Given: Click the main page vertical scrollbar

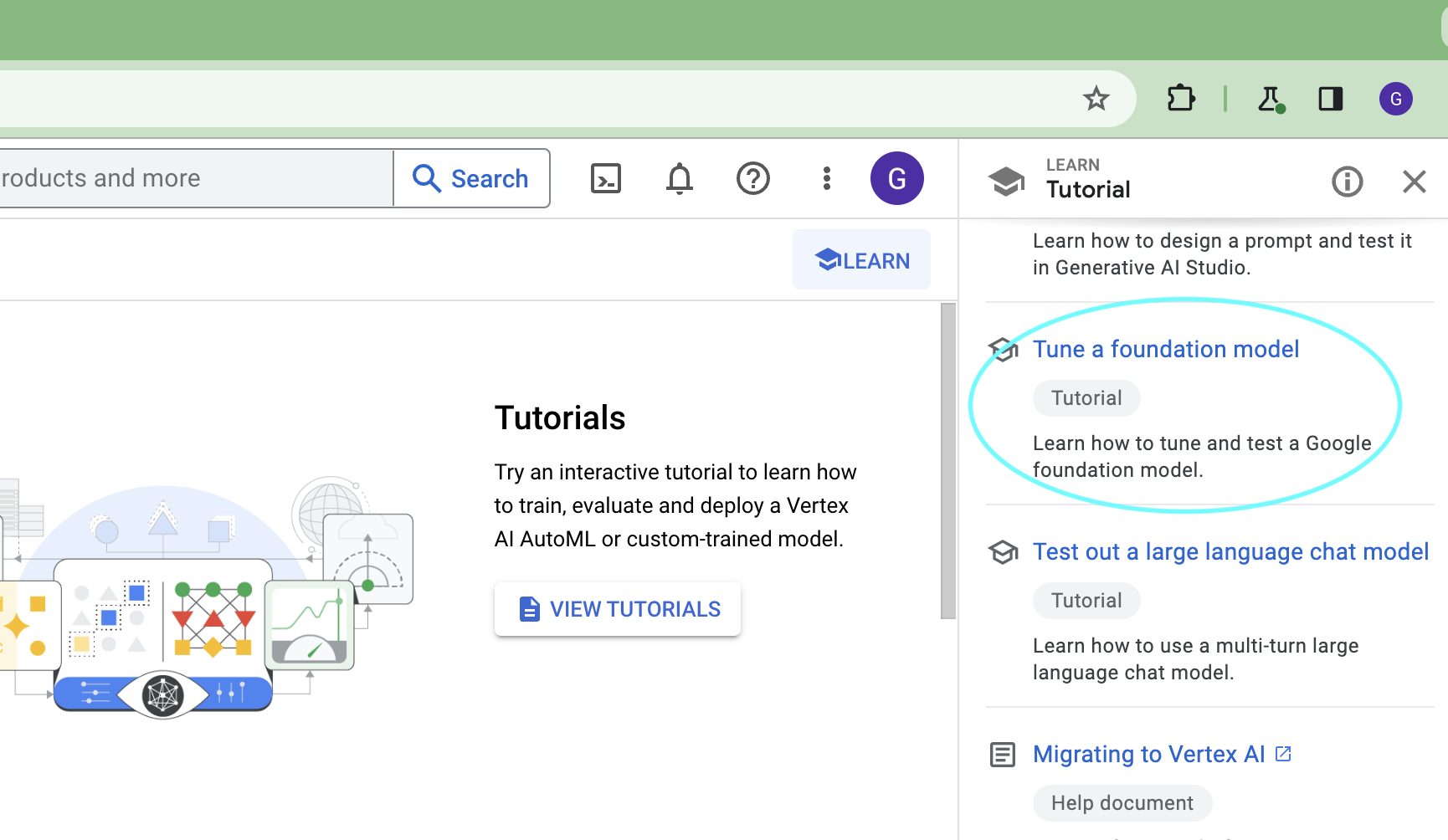Looking at the screenshot, I should click(948, 461).
